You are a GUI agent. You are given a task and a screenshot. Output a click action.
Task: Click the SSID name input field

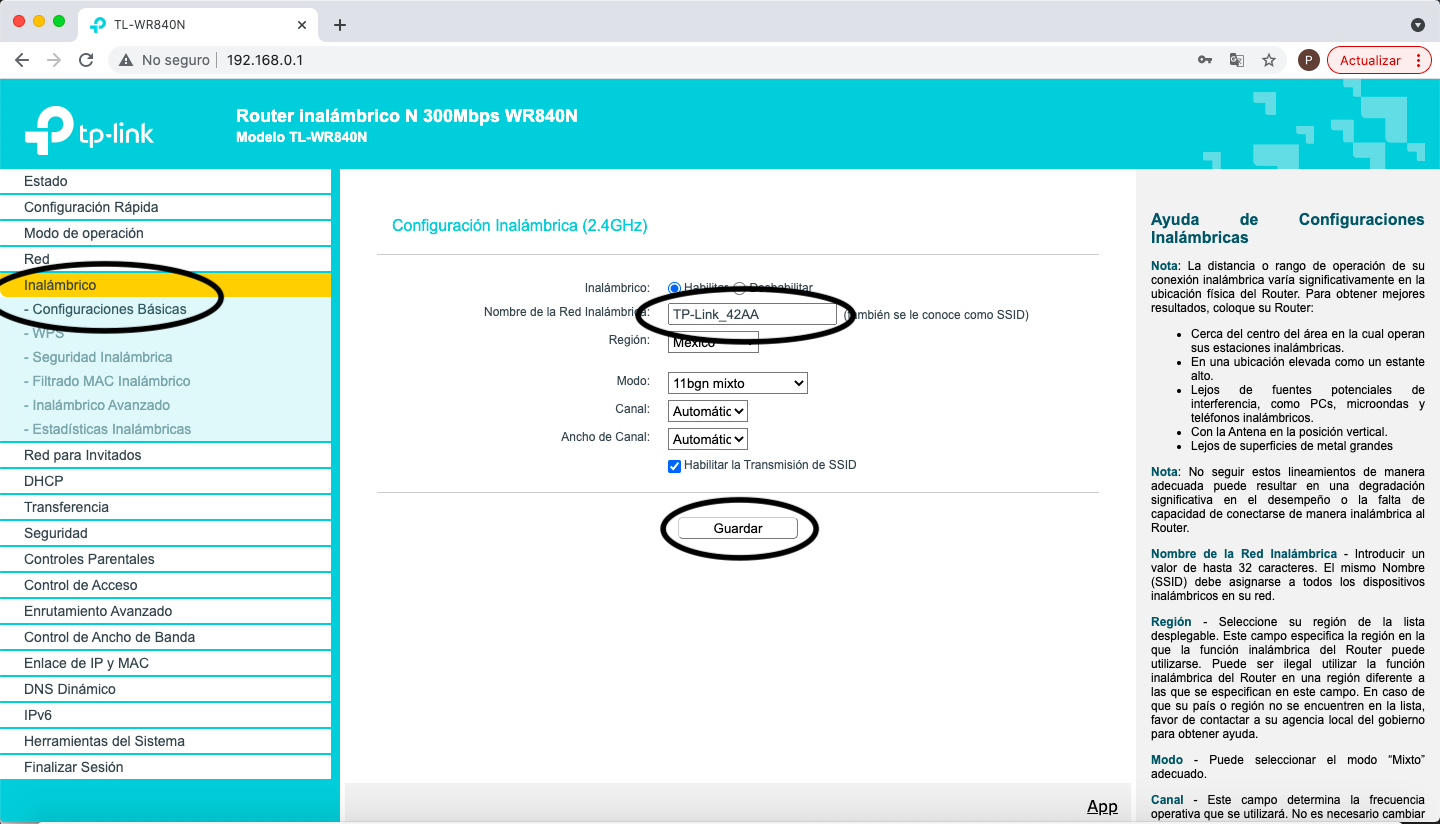click(753, 314)
